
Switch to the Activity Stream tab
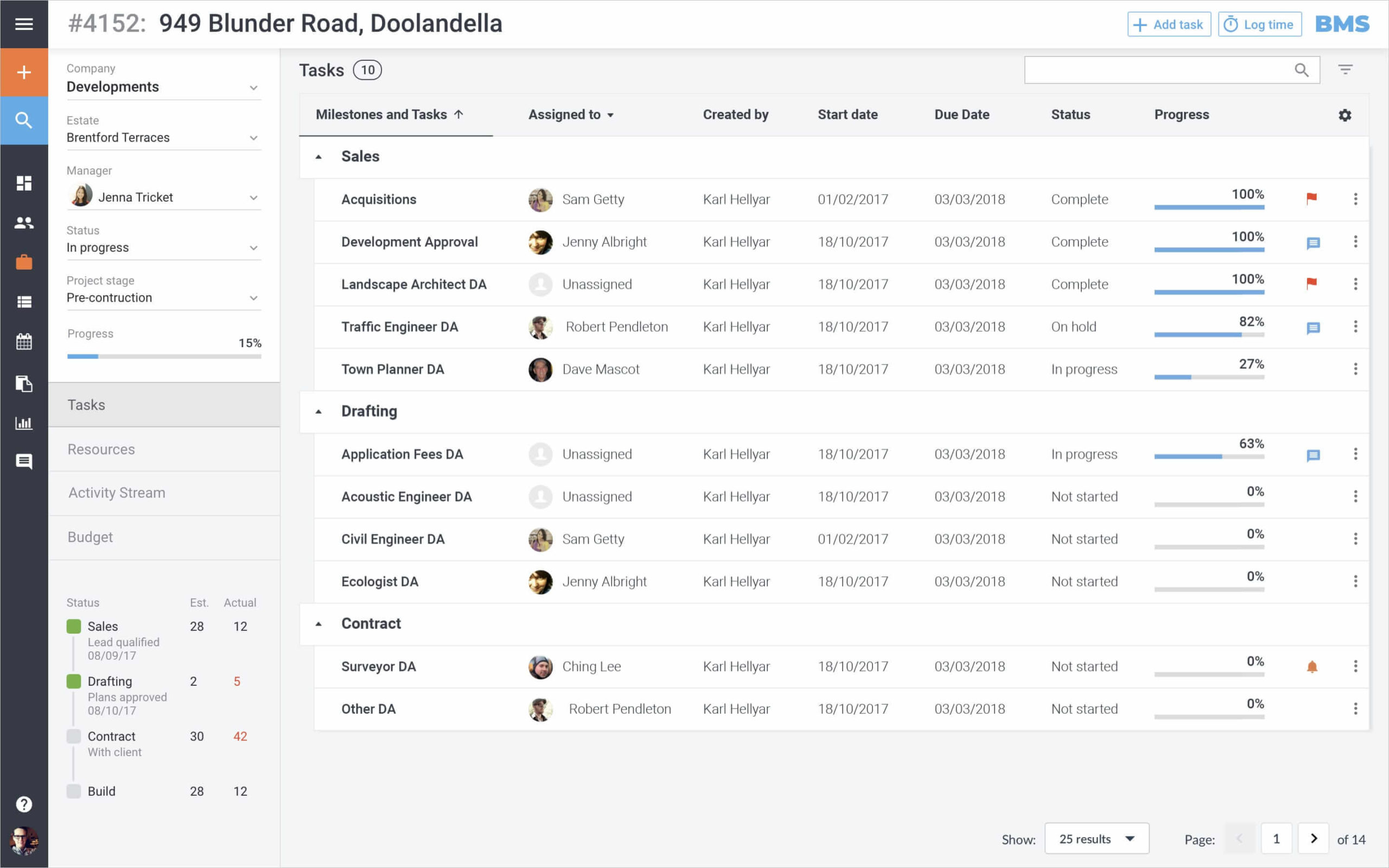(117, 493)
